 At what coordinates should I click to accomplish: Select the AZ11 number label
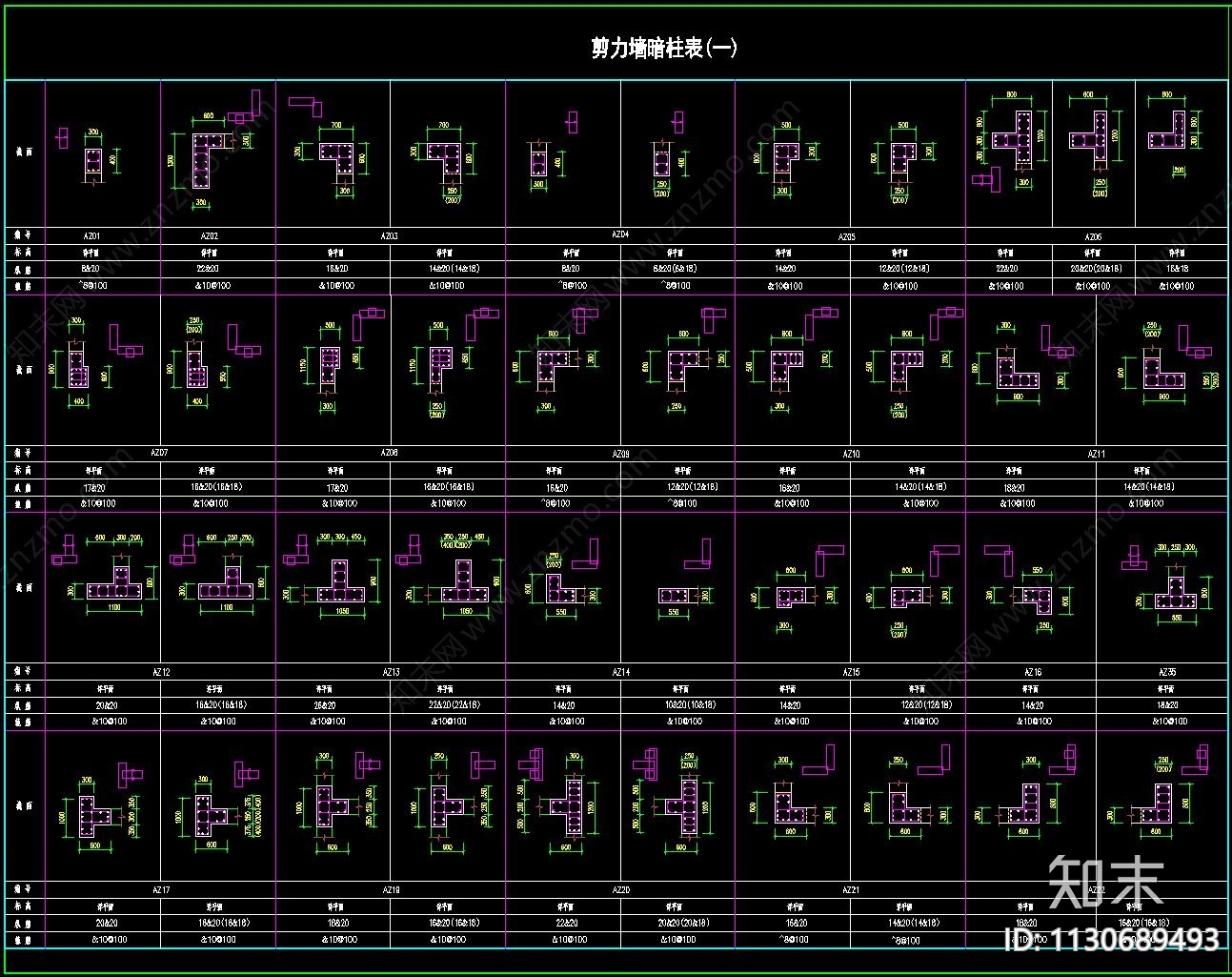(1097, 454)
